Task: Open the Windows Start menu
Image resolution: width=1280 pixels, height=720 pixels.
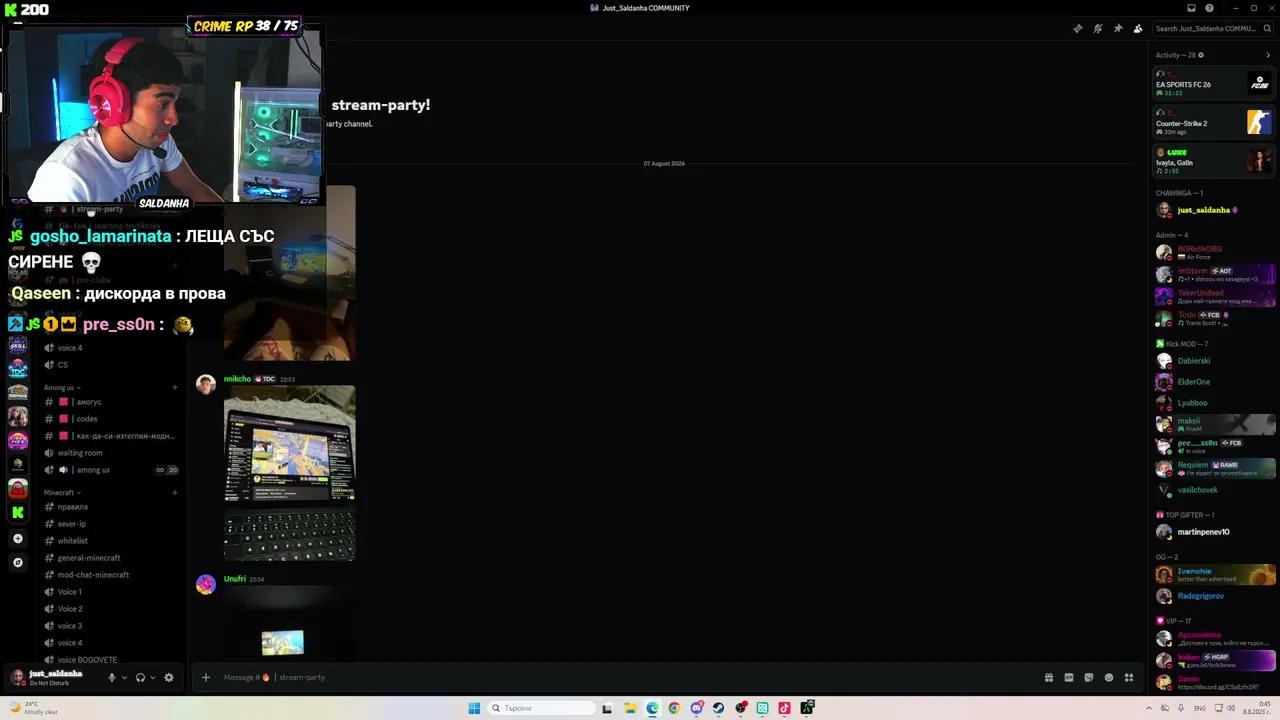Action: [474, 708]
